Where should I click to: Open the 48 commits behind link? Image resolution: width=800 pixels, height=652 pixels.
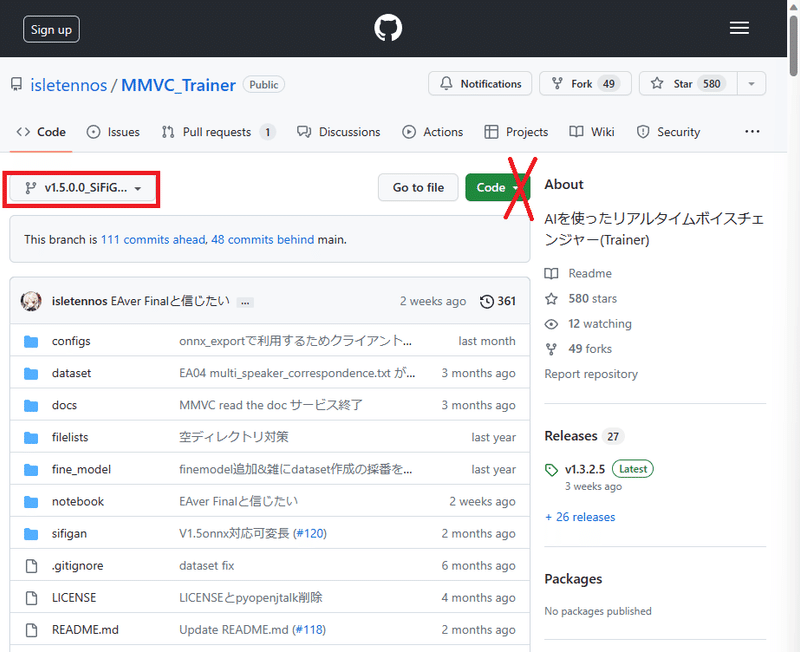tap(263, 240)
